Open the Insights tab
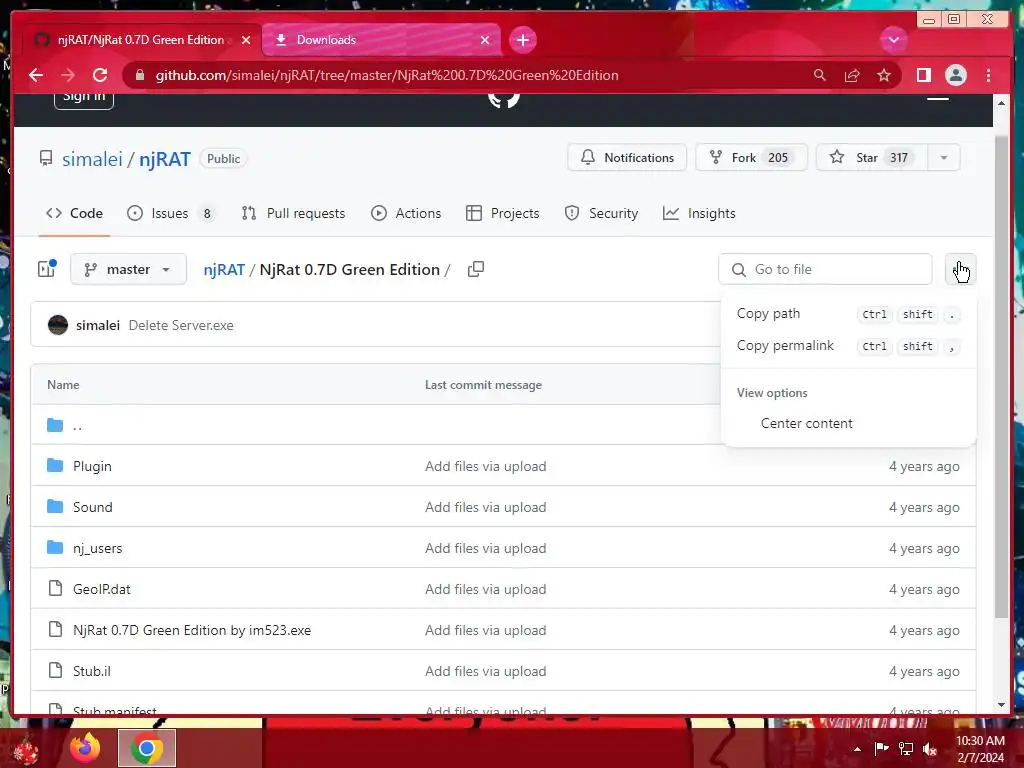This screenshot has height=768, width=1024. click(x=699, y=214)
